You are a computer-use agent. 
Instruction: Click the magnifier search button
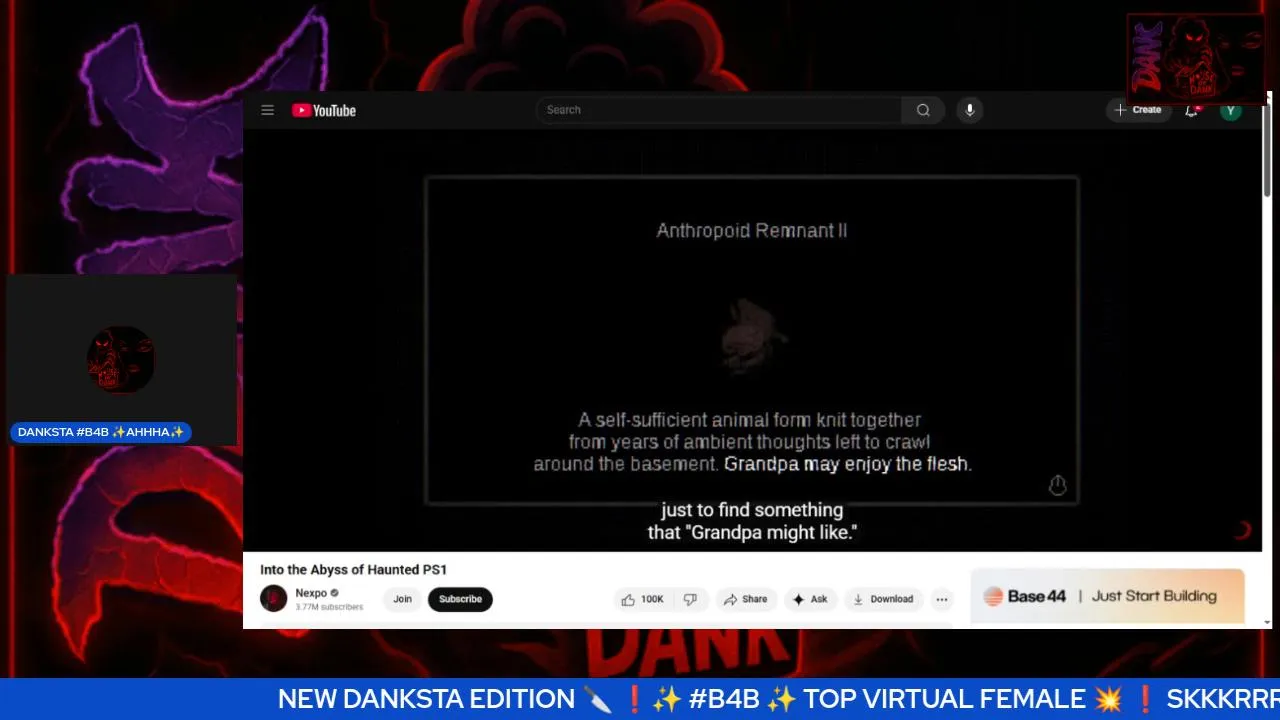point(923,110)
